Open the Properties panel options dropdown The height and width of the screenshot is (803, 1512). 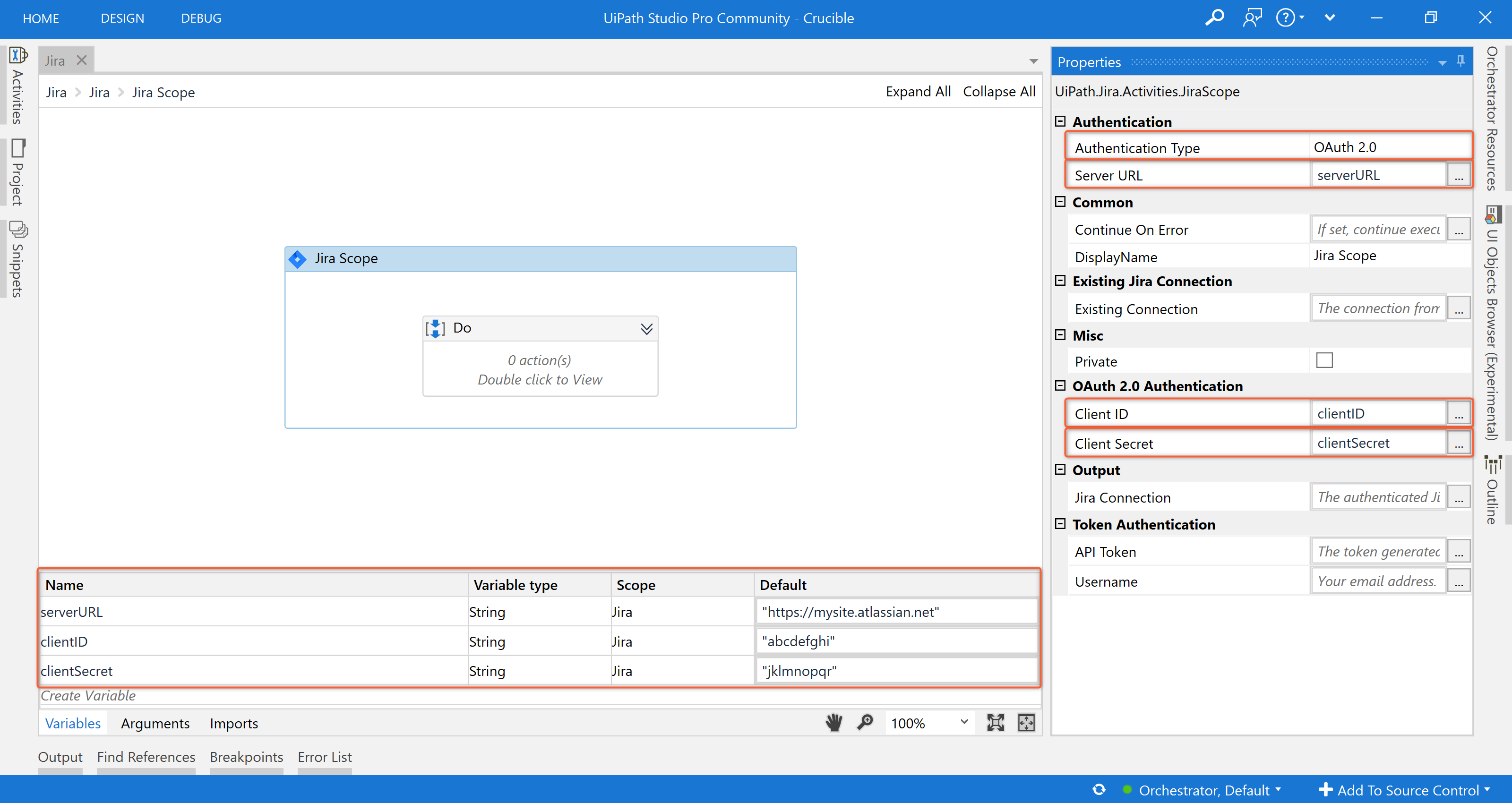[1442, 62]
